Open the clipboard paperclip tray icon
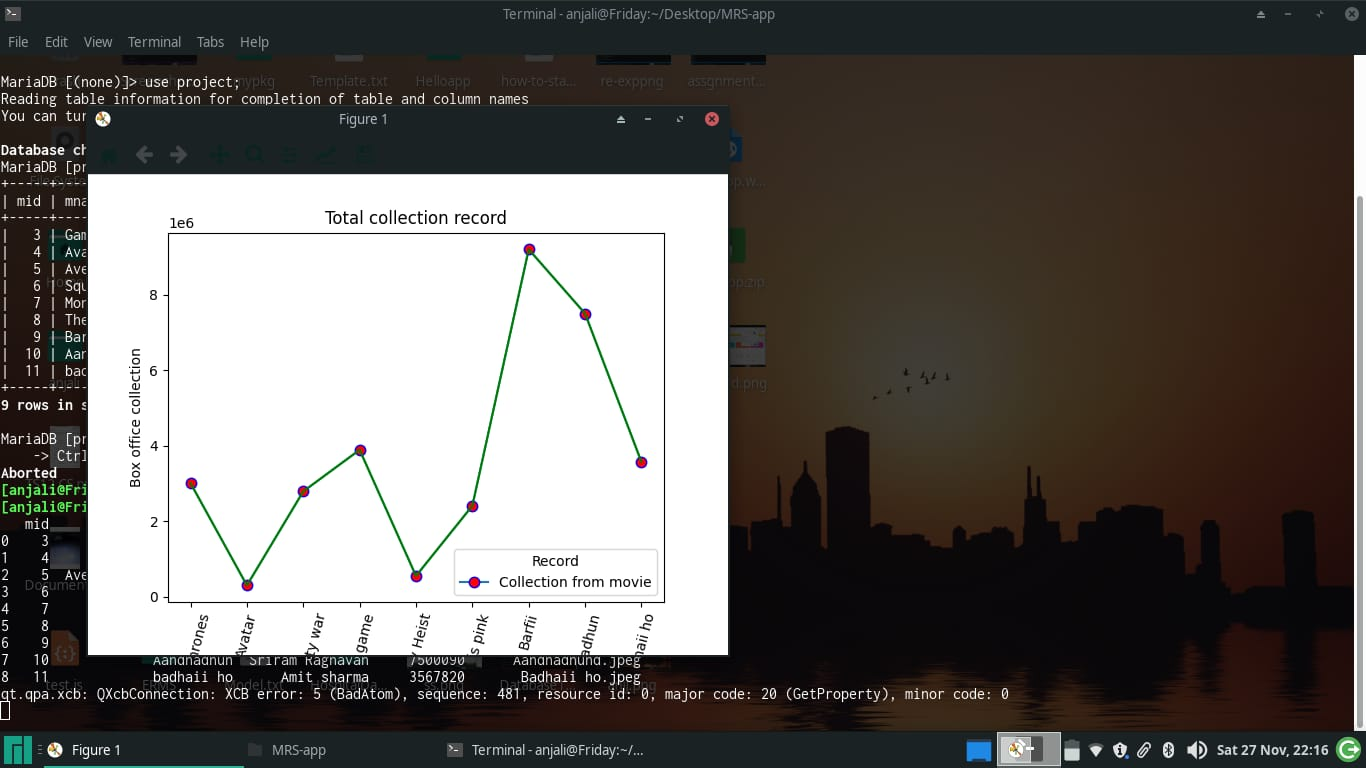This screenshot has height=768, width=1366. click(x=1144, y=750)
